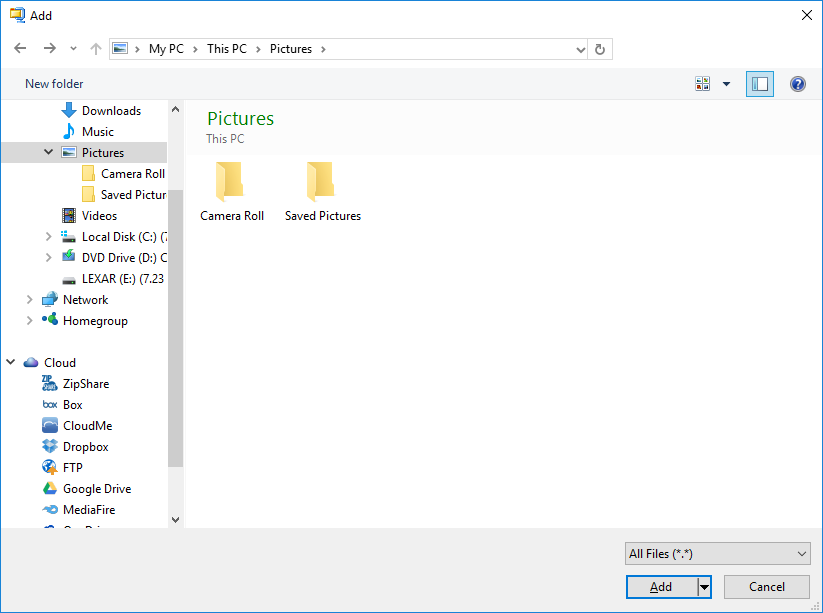Open ZipShare cloud service
Screen dimensions: 823x613
[75, 384]
